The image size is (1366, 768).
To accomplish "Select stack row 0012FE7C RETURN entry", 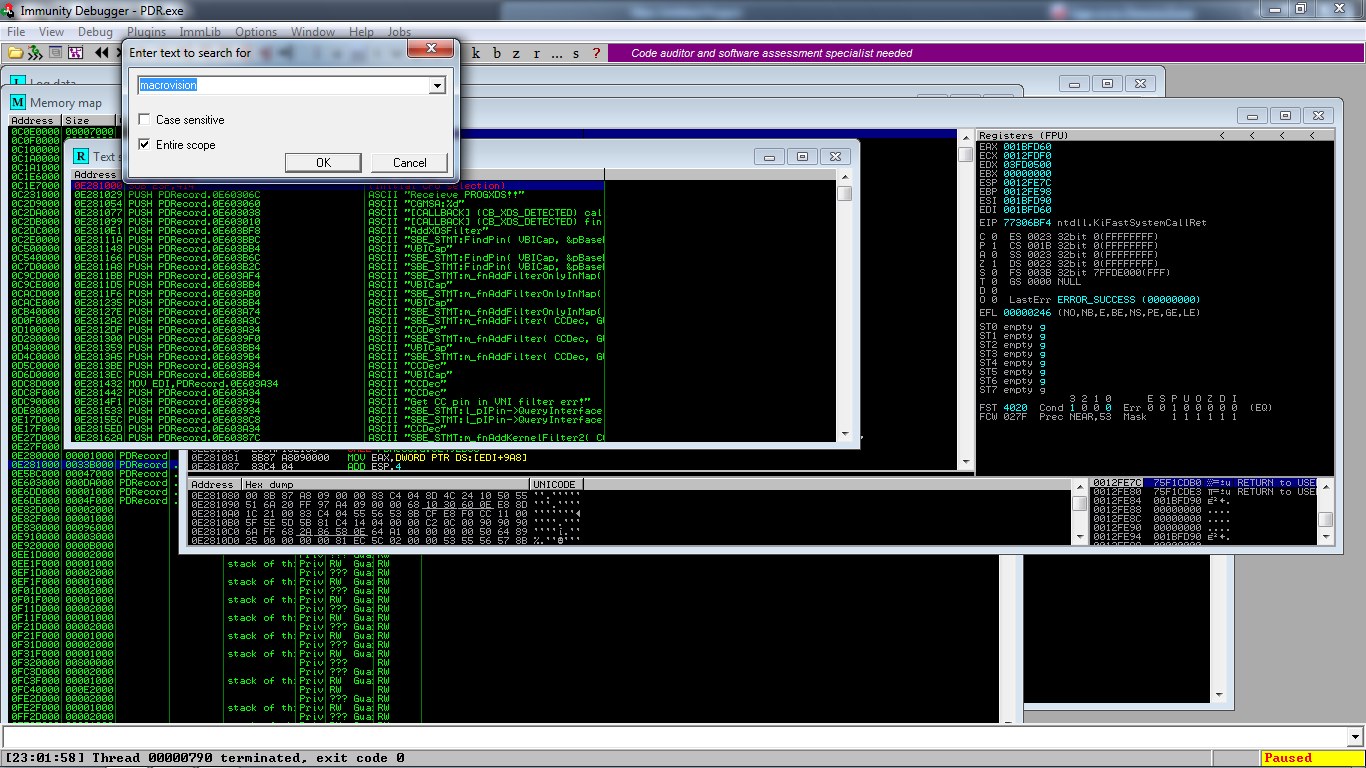I will [1204, 483].
